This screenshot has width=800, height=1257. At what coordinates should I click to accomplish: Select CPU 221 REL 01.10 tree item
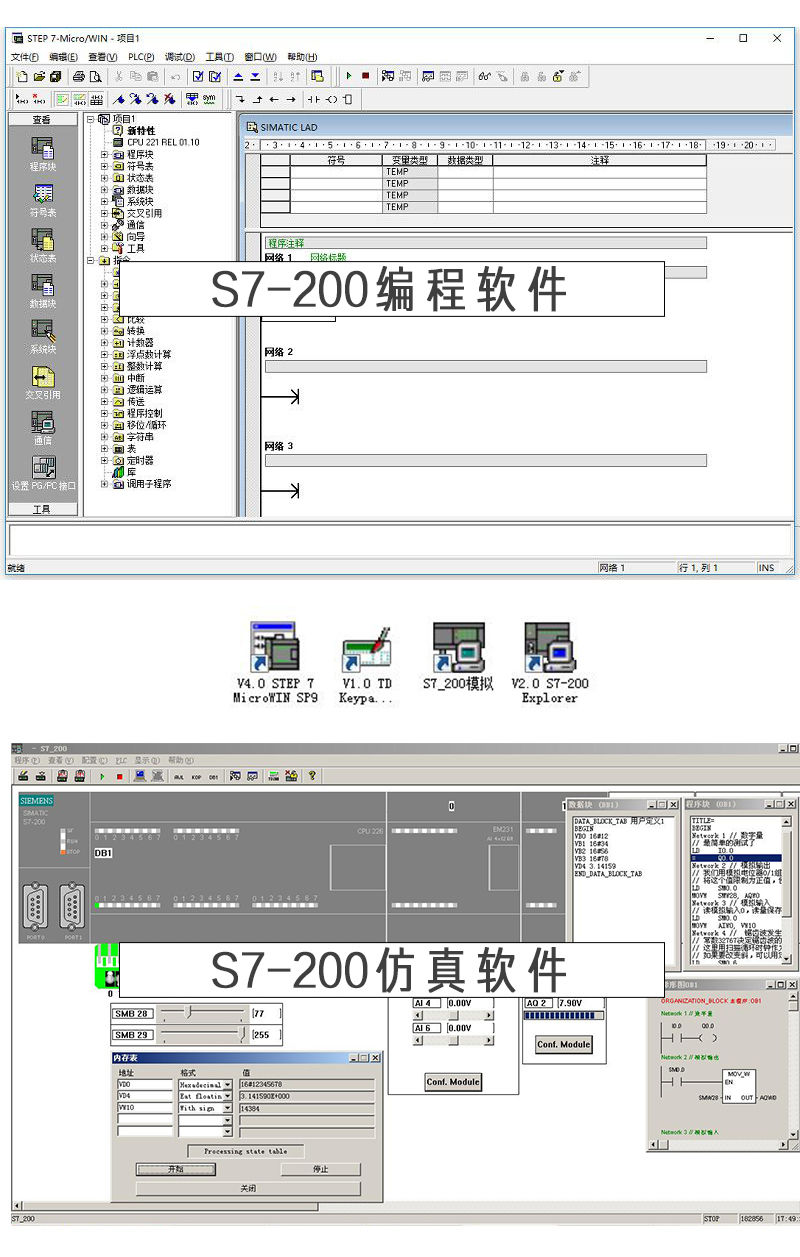163,143
